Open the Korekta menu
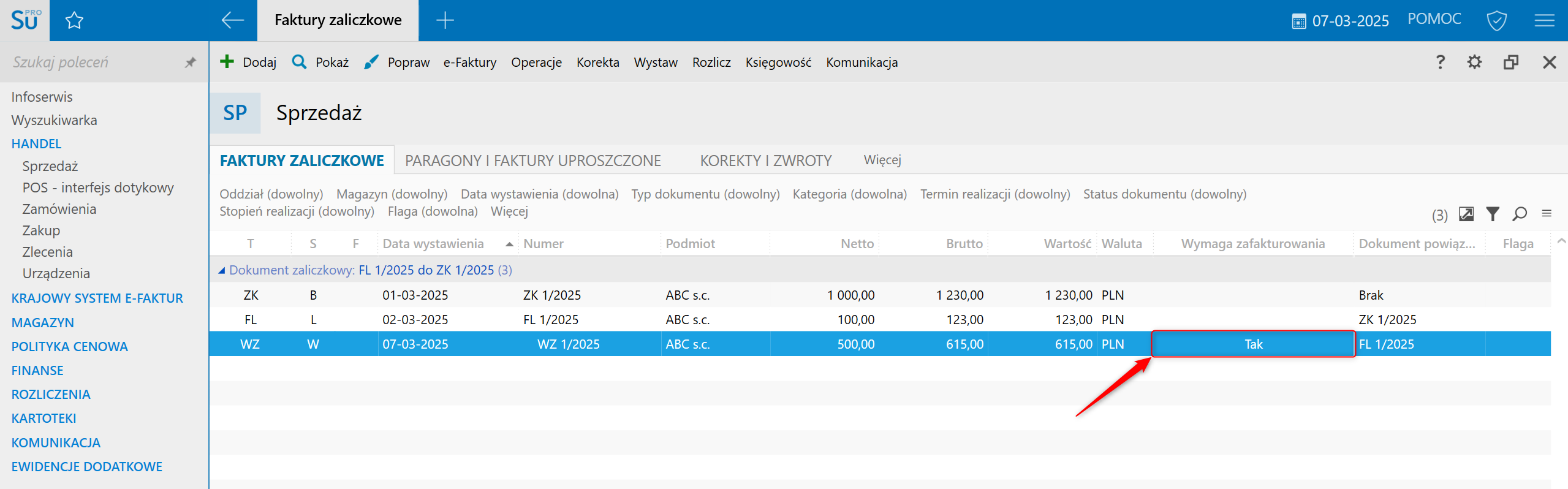This screenshot has width=1568, height=489. (598, 62)
